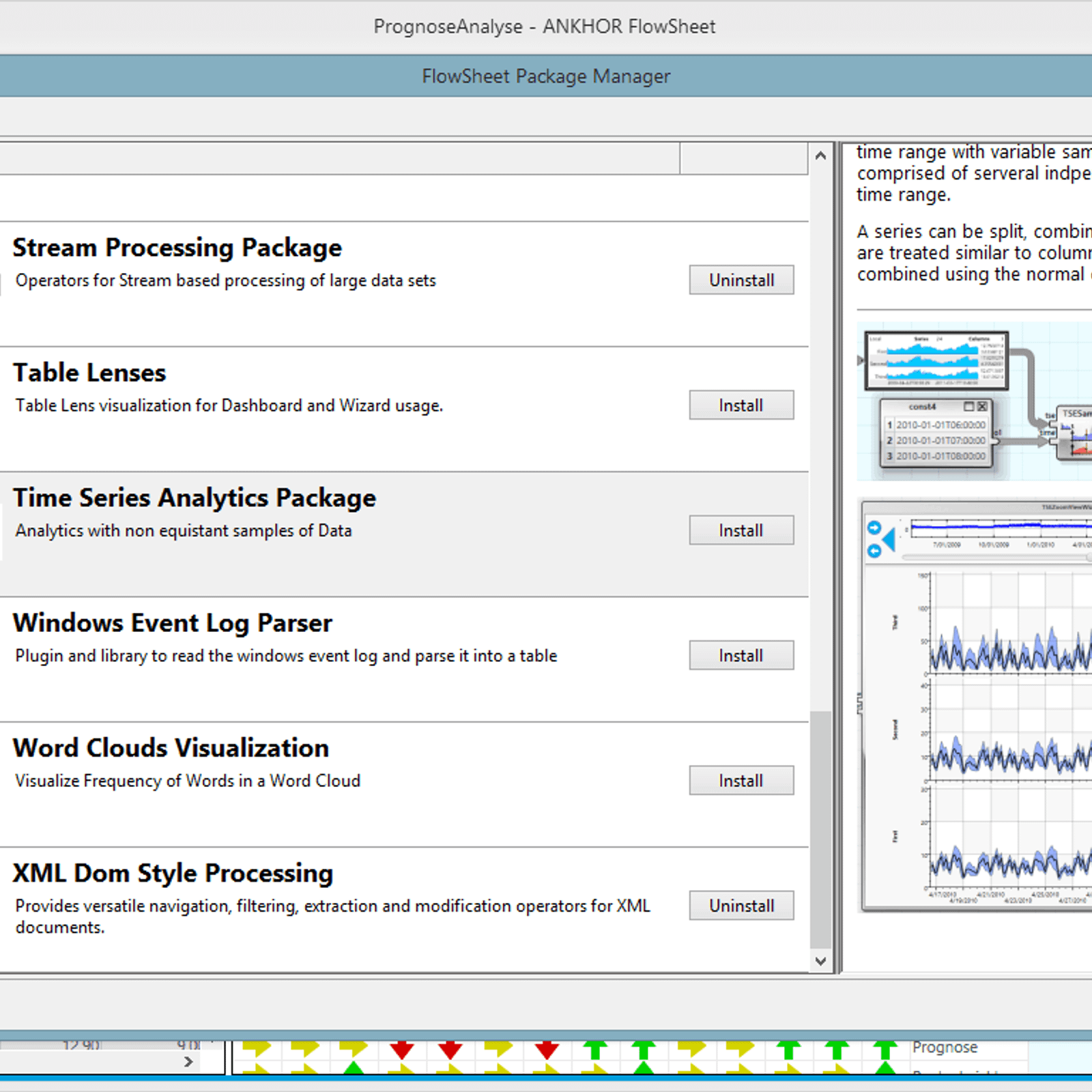Click the 'A series can be split' paragraph
This screenshot has height=1092, width=1092.
975,253
